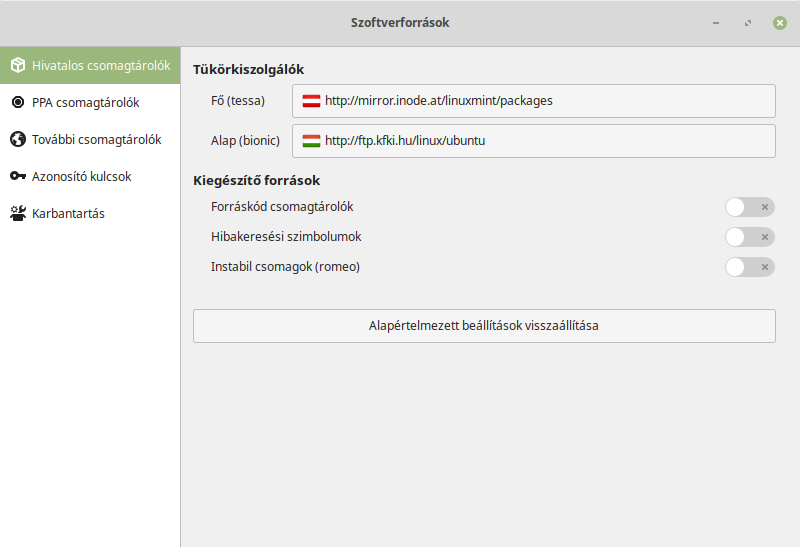This screenshot has width=800, height=547.
Task: Click the PPA csomagtárolók circle icon
Action: click(18, 102)
